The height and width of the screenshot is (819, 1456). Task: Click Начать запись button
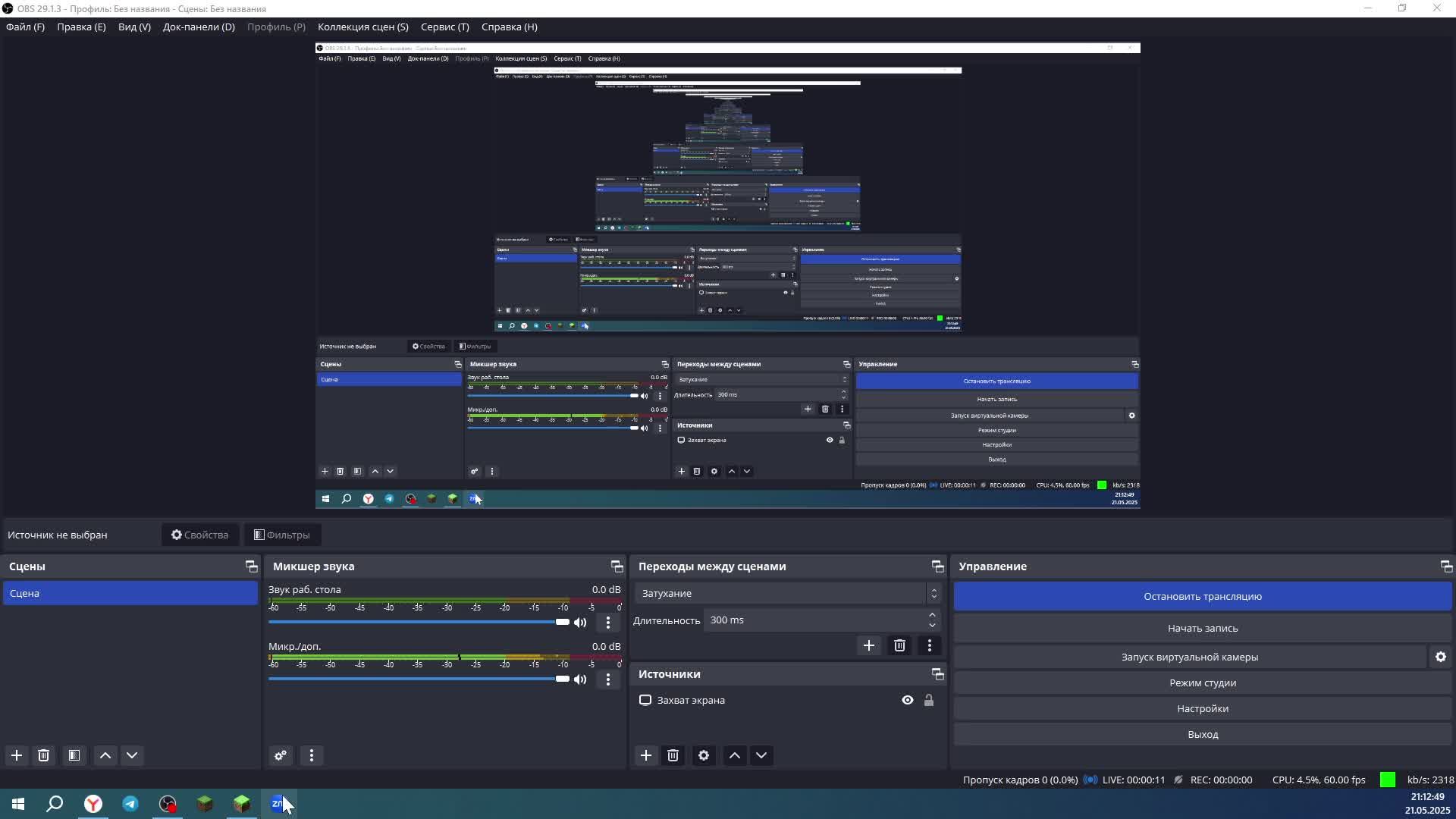click(x=1202, y=628)
